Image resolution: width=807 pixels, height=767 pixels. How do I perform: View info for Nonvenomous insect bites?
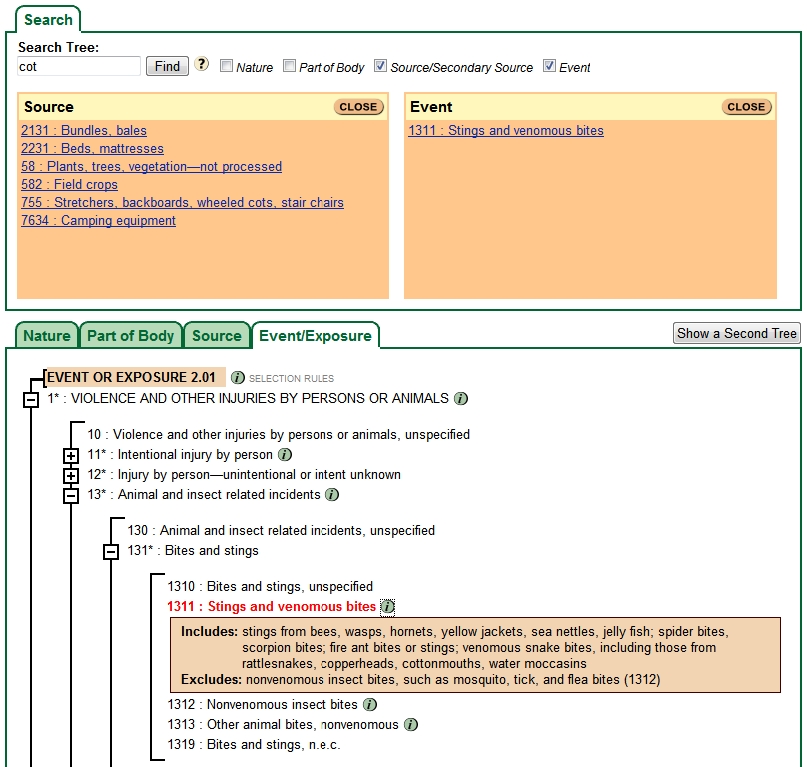(369, 705)
